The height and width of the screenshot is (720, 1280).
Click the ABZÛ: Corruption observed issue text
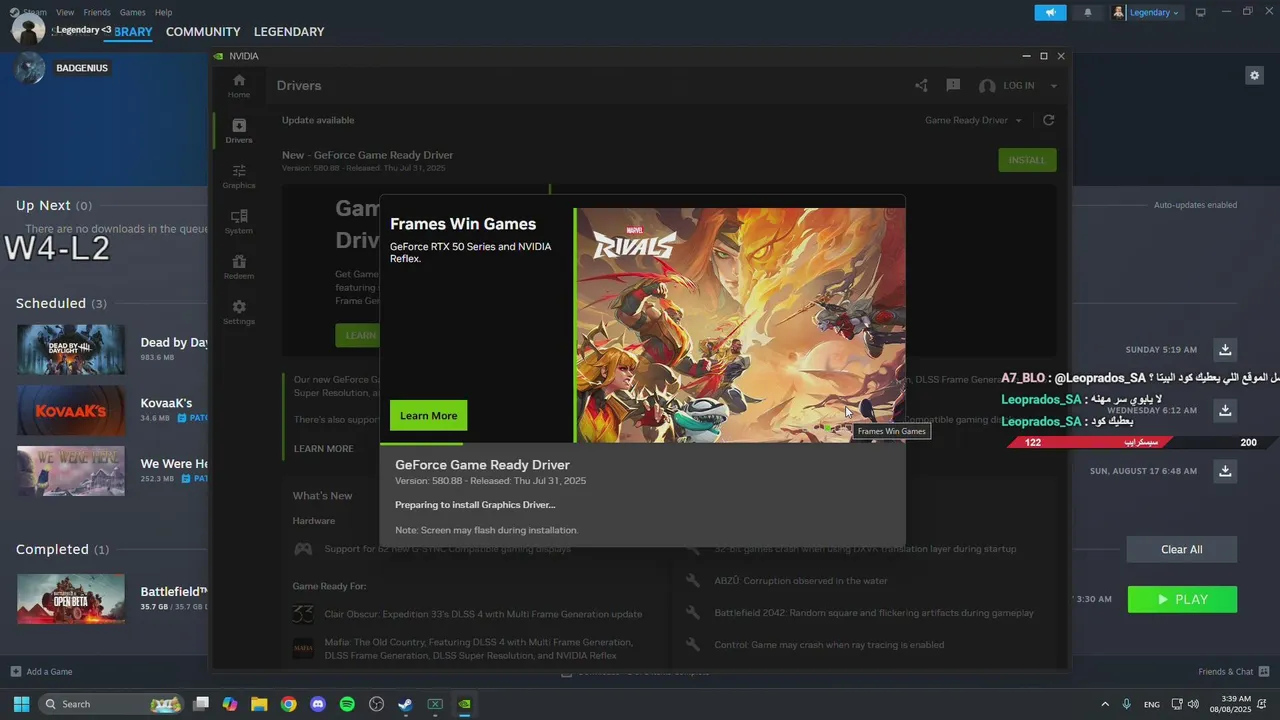click(801, 581)
